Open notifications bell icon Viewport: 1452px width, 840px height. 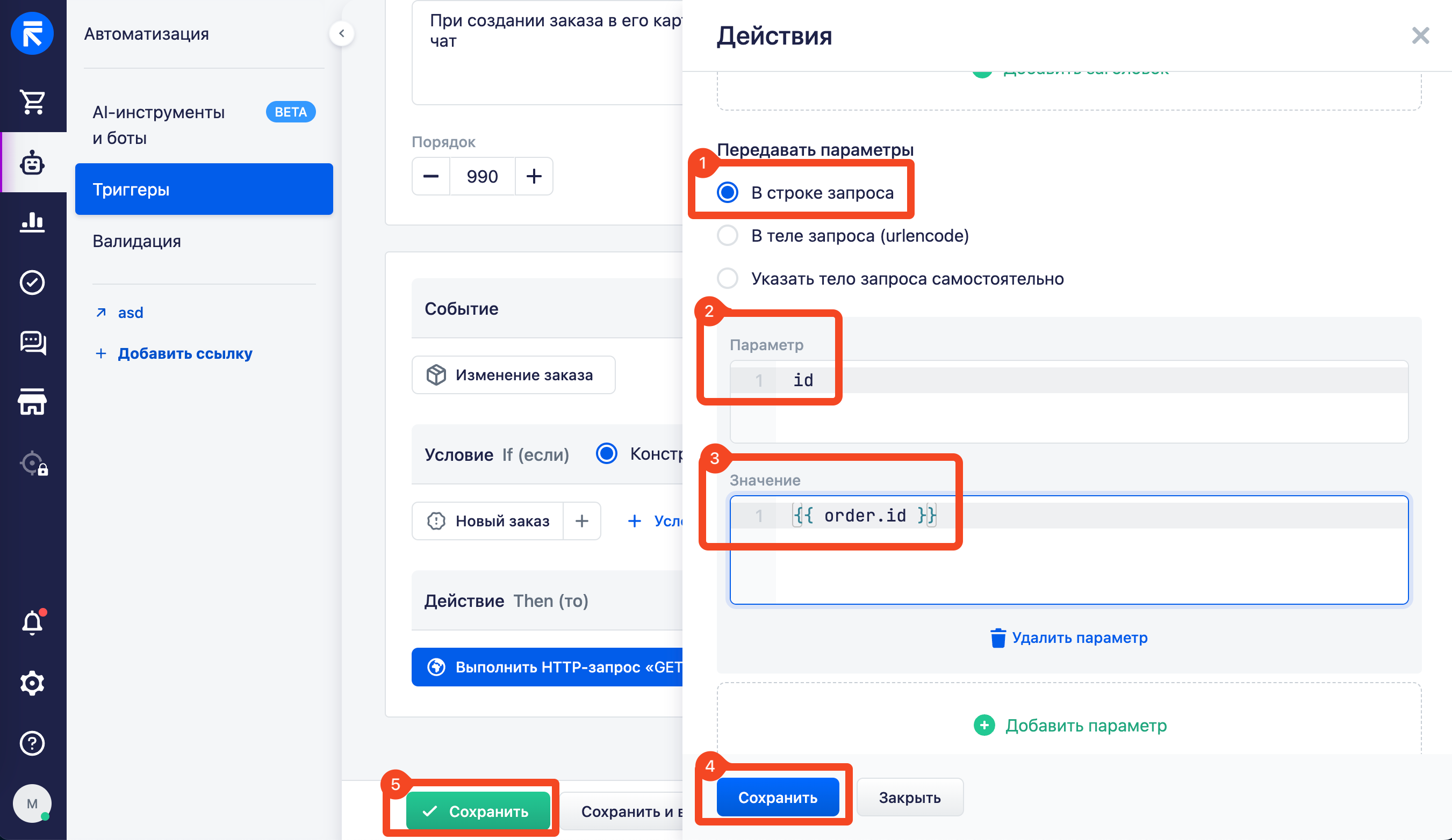coord(32,622)
